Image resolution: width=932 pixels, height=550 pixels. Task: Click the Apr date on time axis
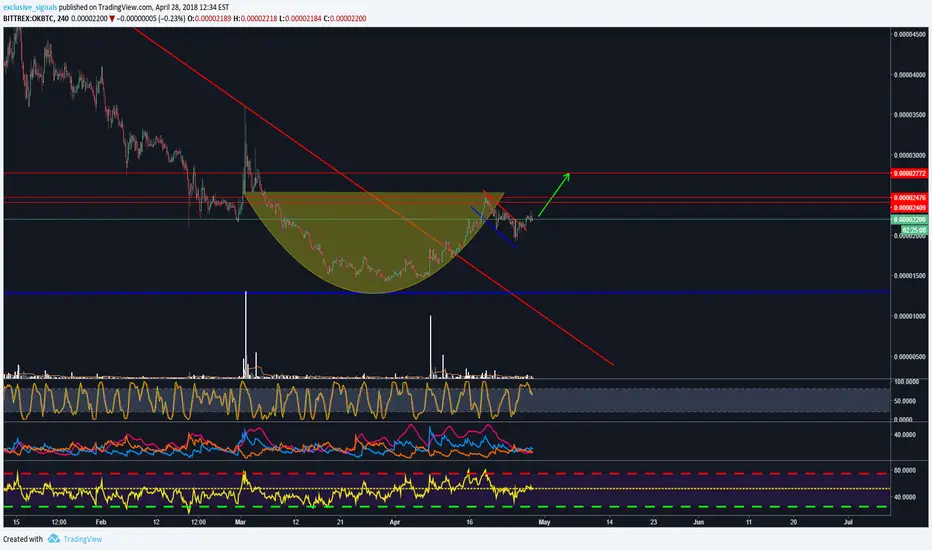click(x=395, y=522)
